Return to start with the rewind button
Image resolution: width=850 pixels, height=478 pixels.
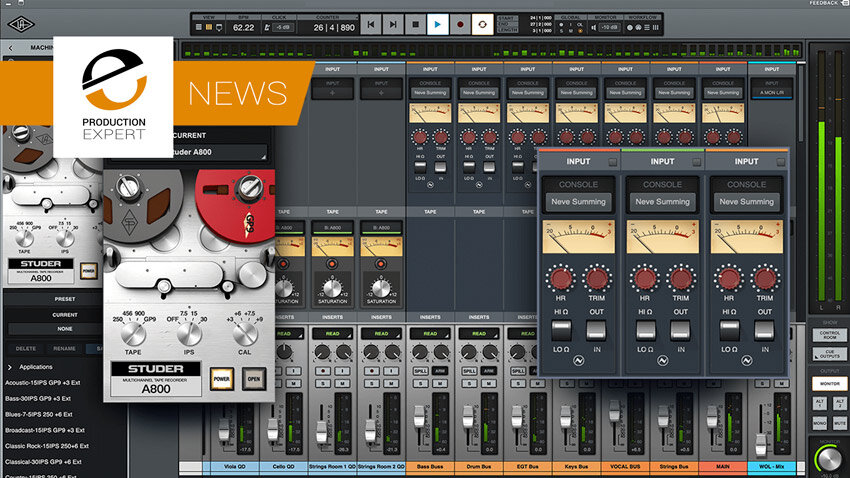click(371, 24)
